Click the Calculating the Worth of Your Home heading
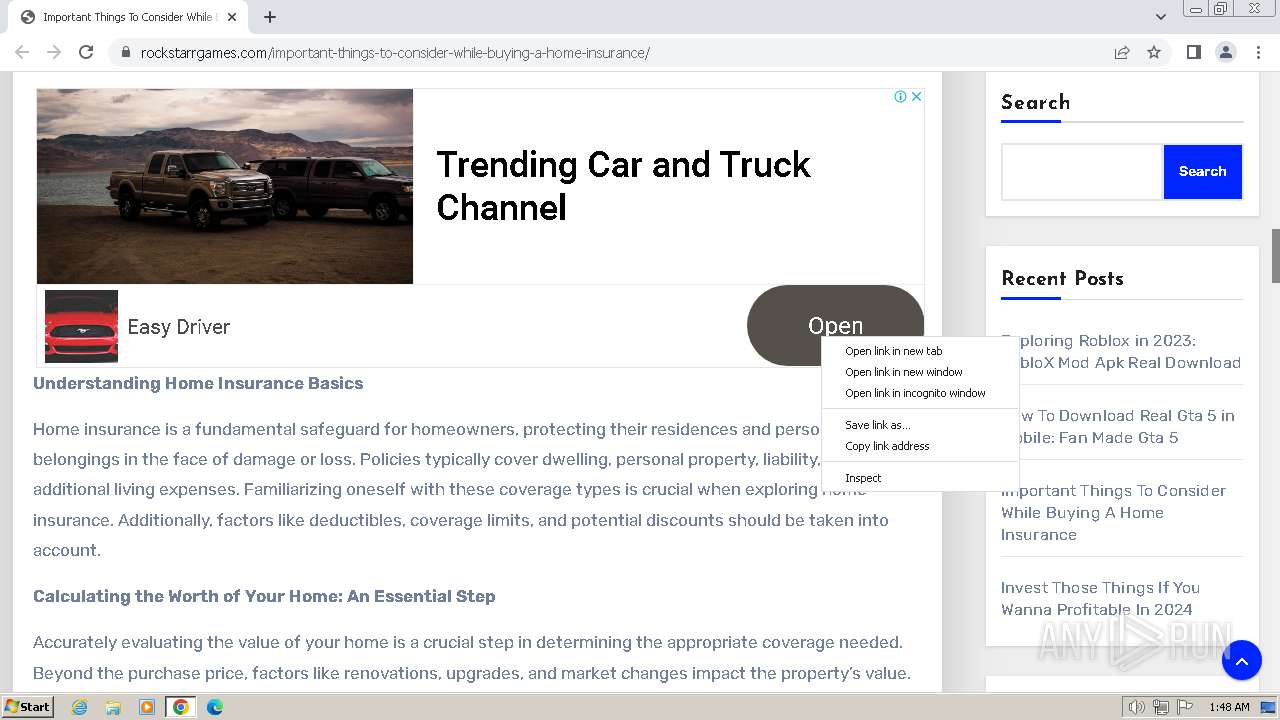 pyautogui.click(x=264, y=596)
